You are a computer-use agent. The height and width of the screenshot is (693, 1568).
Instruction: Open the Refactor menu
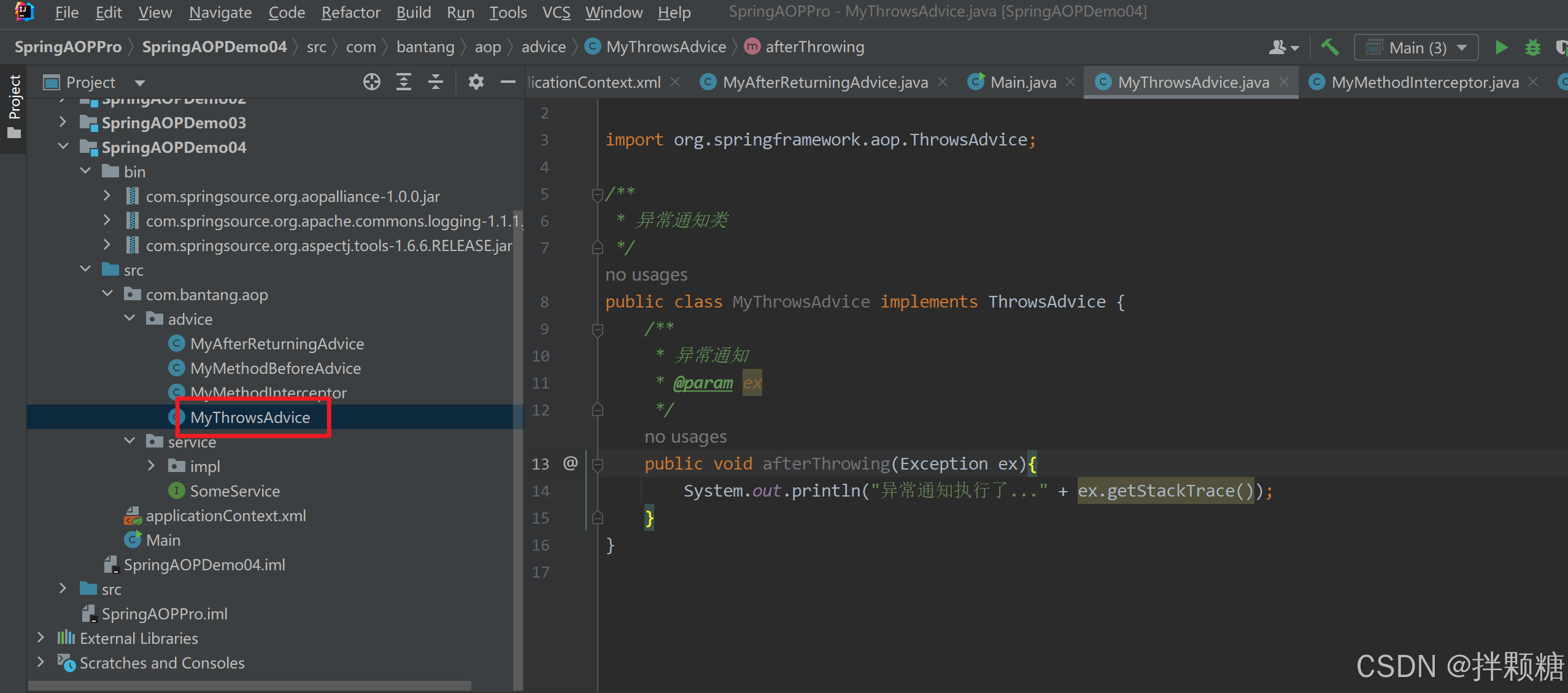350,12
